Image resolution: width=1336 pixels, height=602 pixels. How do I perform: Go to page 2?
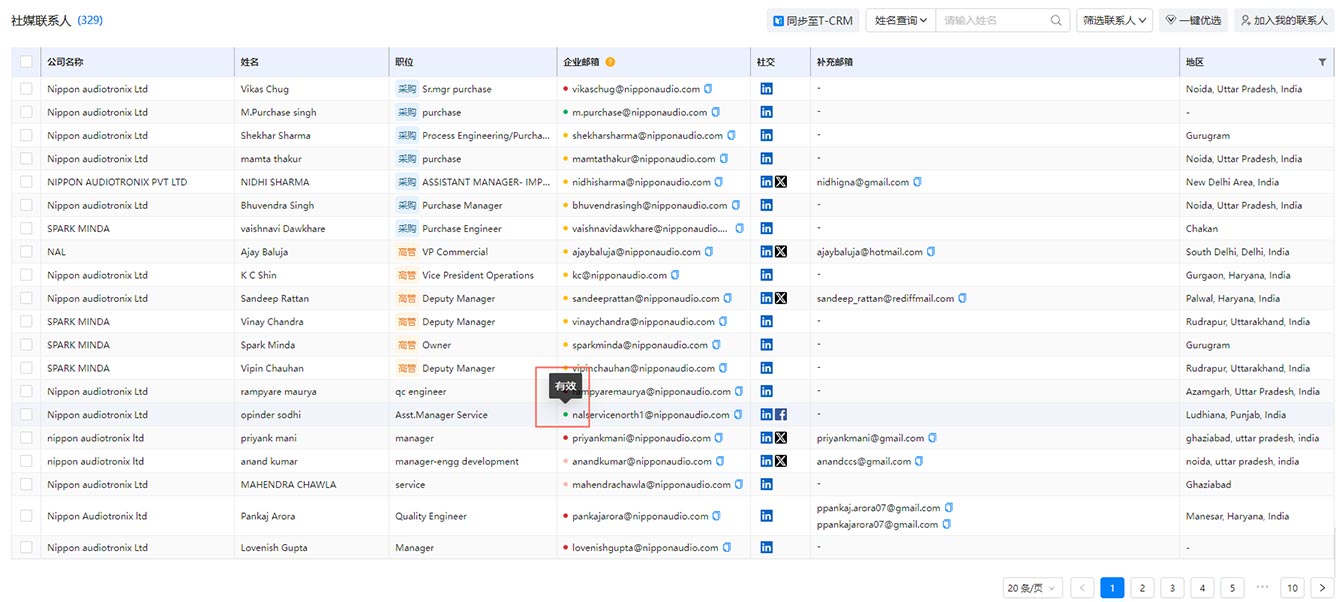tap(1142, 588)
